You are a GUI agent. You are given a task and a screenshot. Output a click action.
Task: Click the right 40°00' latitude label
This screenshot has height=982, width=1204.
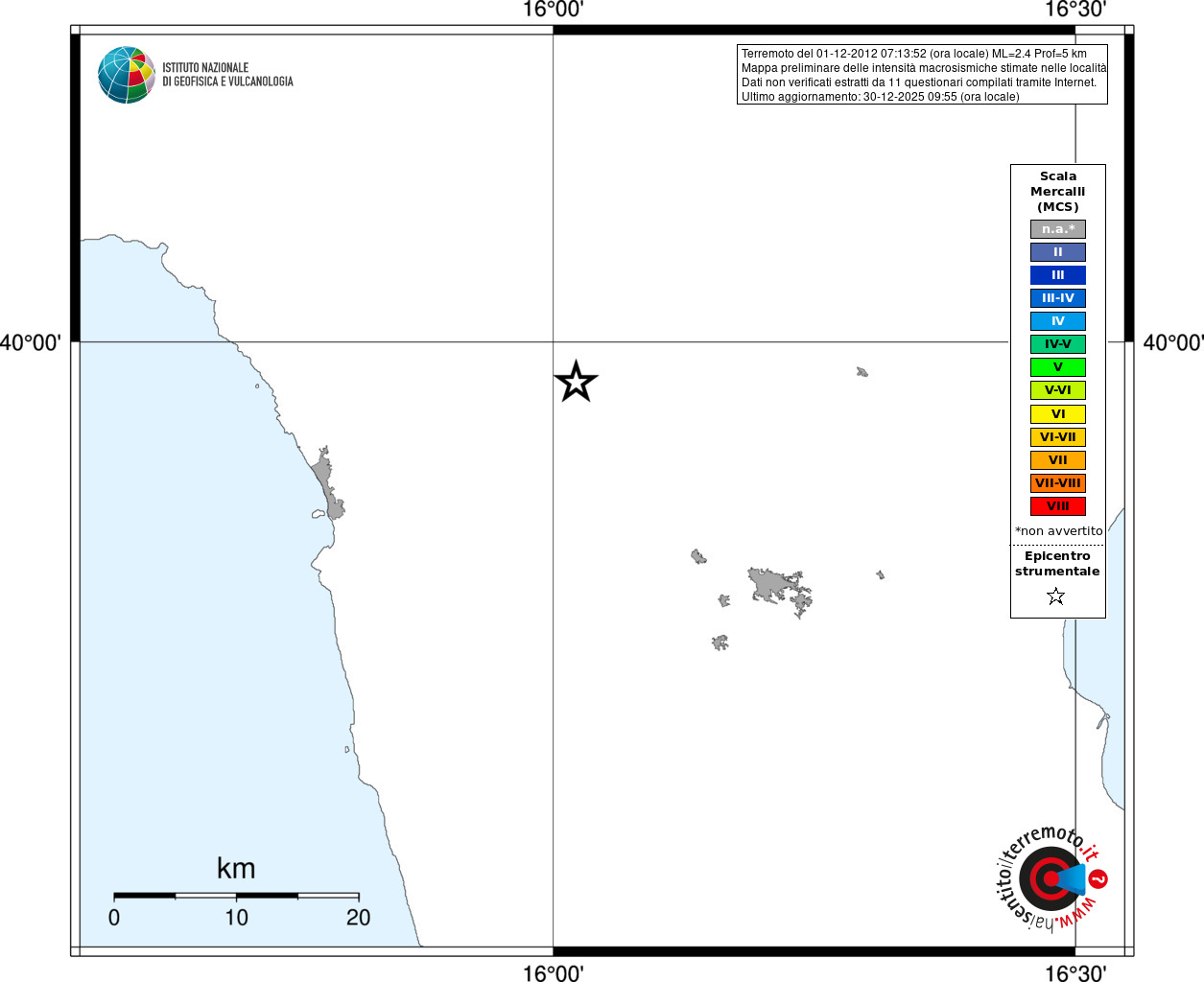point(1173,342)
